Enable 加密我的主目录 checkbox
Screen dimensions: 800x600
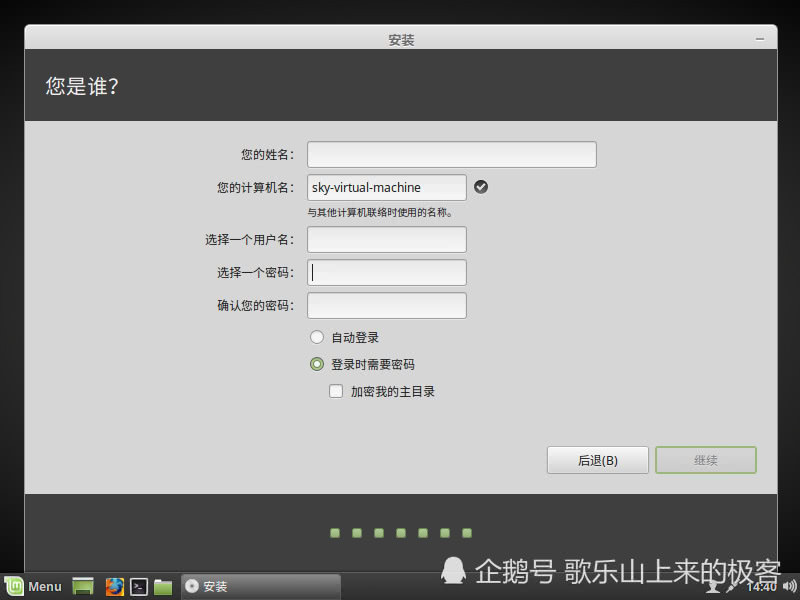336,391
